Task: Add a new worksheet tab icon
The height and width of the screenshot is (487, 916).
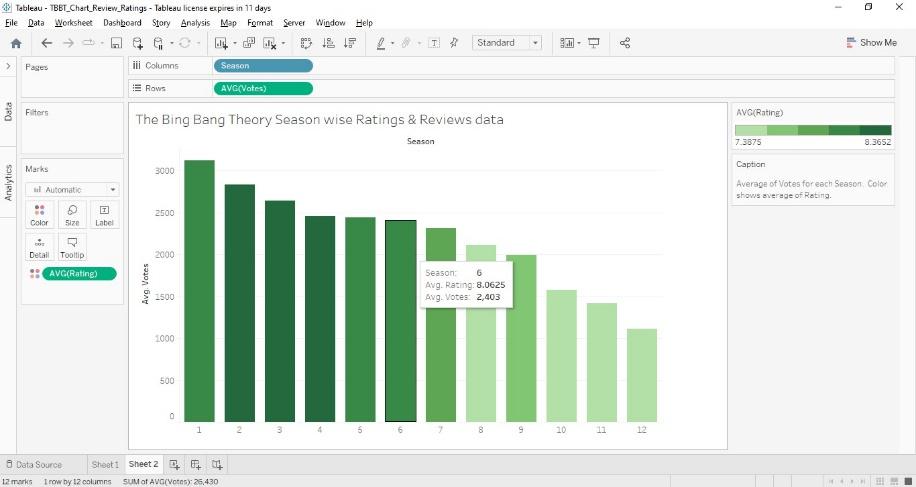Action: pos(174,464)
